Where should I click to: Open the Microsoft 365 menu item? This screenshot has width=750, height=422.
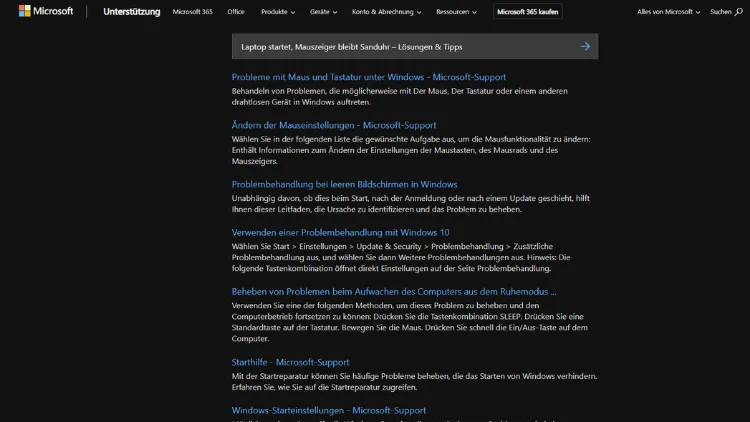click(192, 11)
